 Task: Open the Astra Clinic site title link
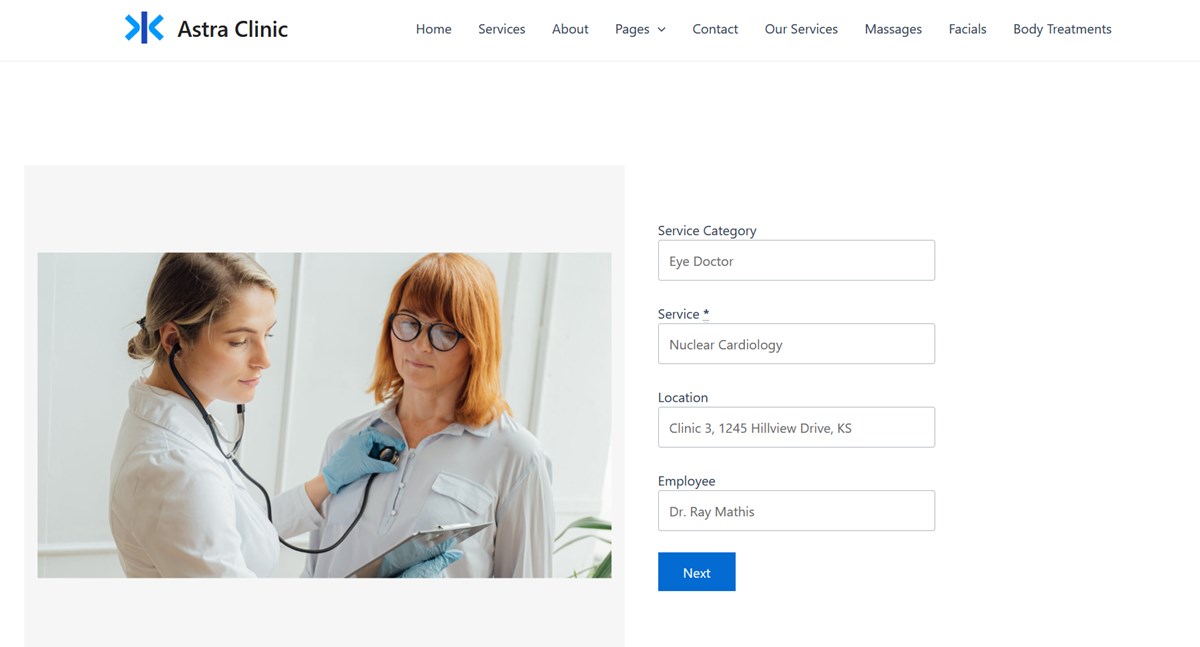point(232,29)
